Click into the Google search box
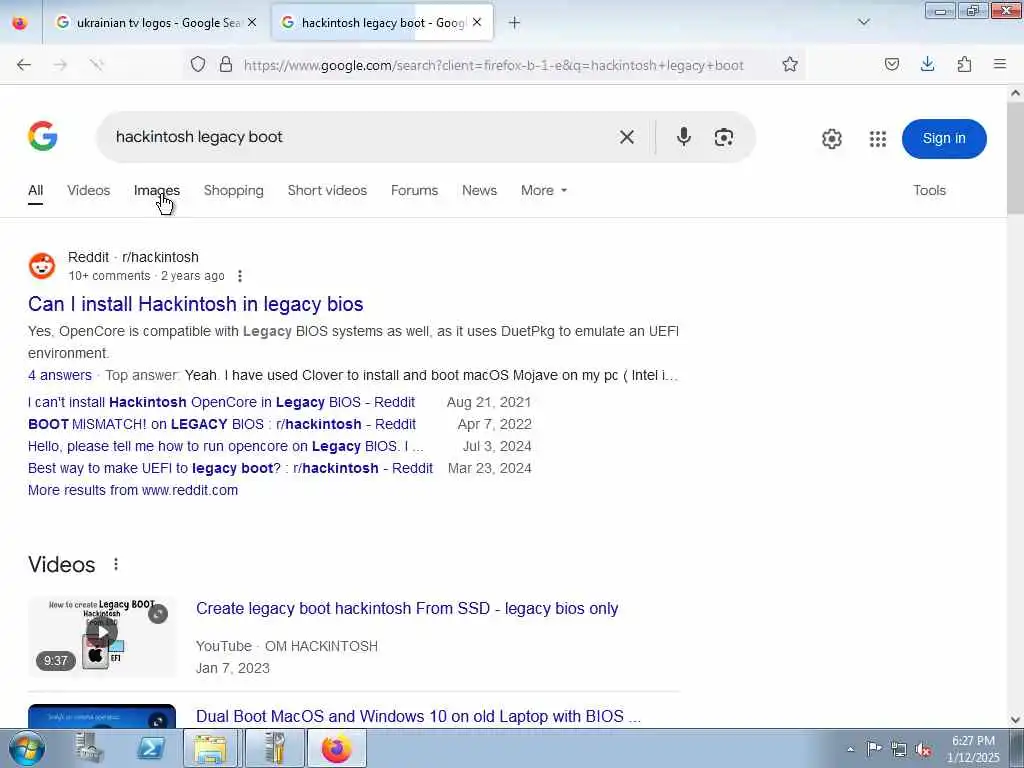The width and height of the screenshot is (1024, 768). 359,137
